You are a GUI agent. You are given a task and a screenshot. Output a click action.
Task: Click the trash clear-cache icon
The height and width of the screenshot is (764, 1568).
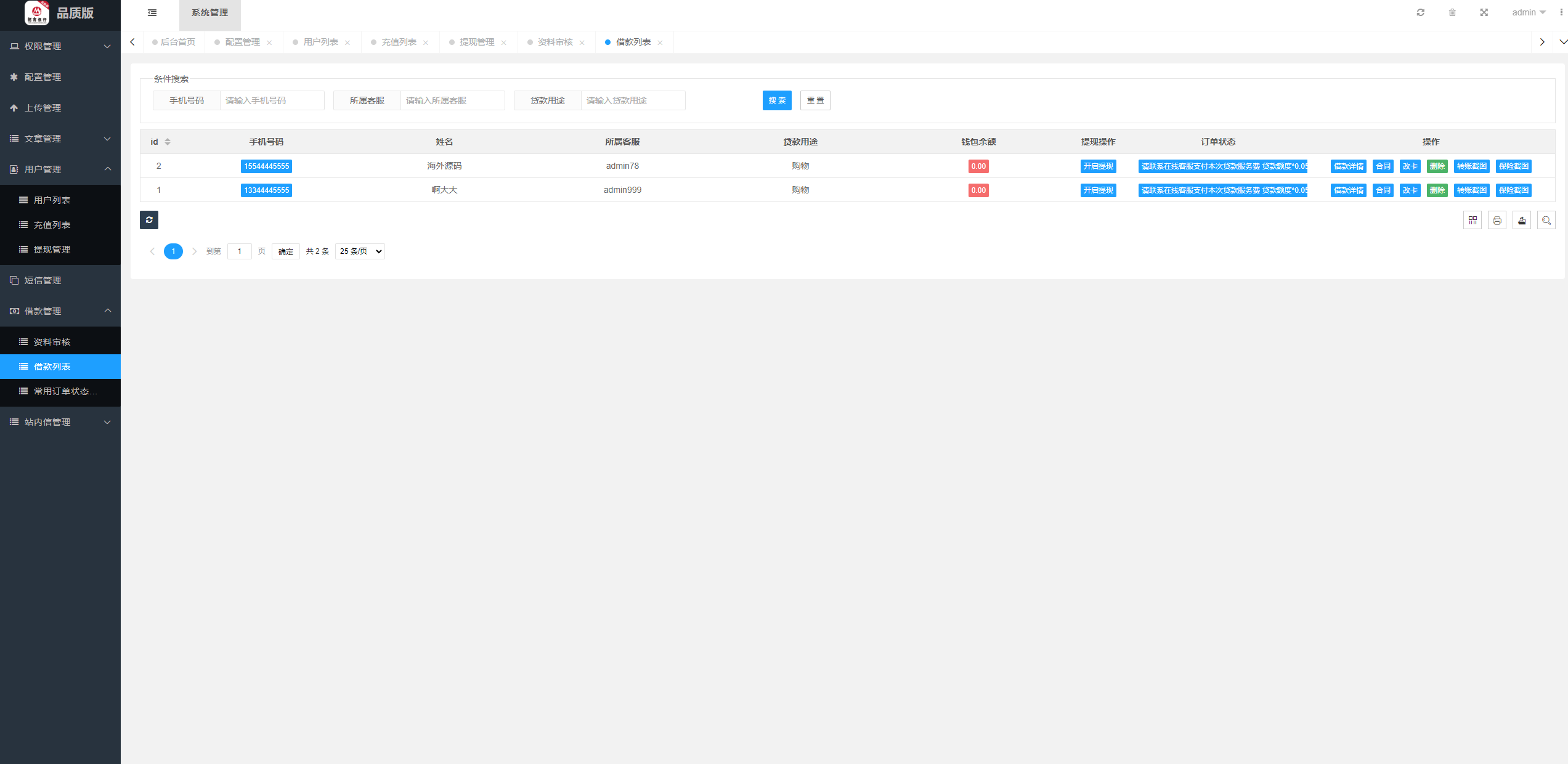[1452, 13]
